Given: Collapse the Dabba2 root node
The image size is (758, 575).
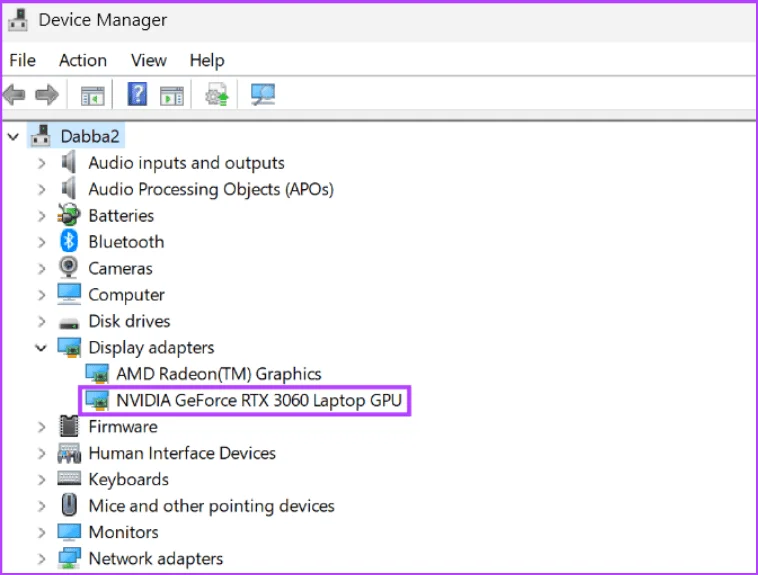Looking at the screenshot, I should click(x=13, y=137).
